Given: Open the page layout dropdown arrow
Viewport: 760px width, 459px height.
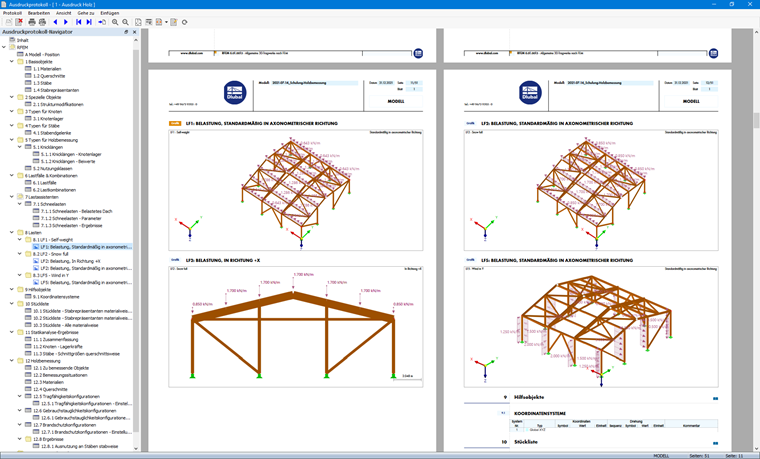Looking at the screenshot, I should 166,22.
